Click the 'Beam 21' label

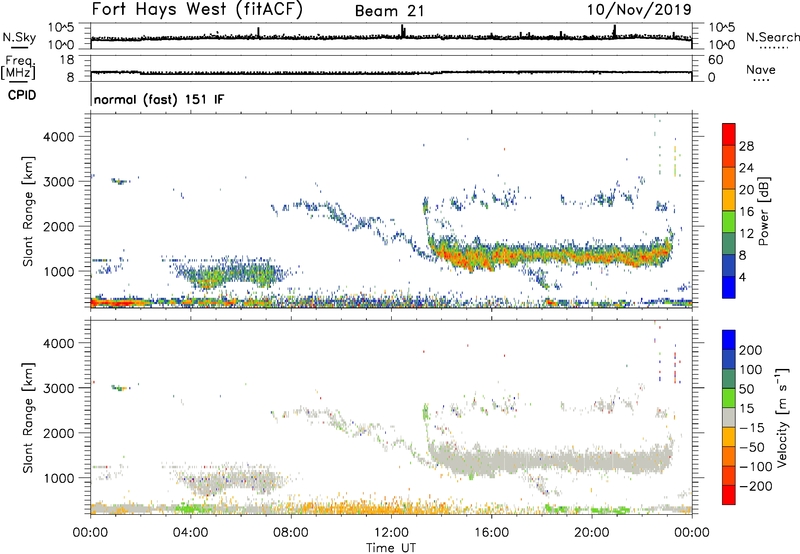pos(389,11)
